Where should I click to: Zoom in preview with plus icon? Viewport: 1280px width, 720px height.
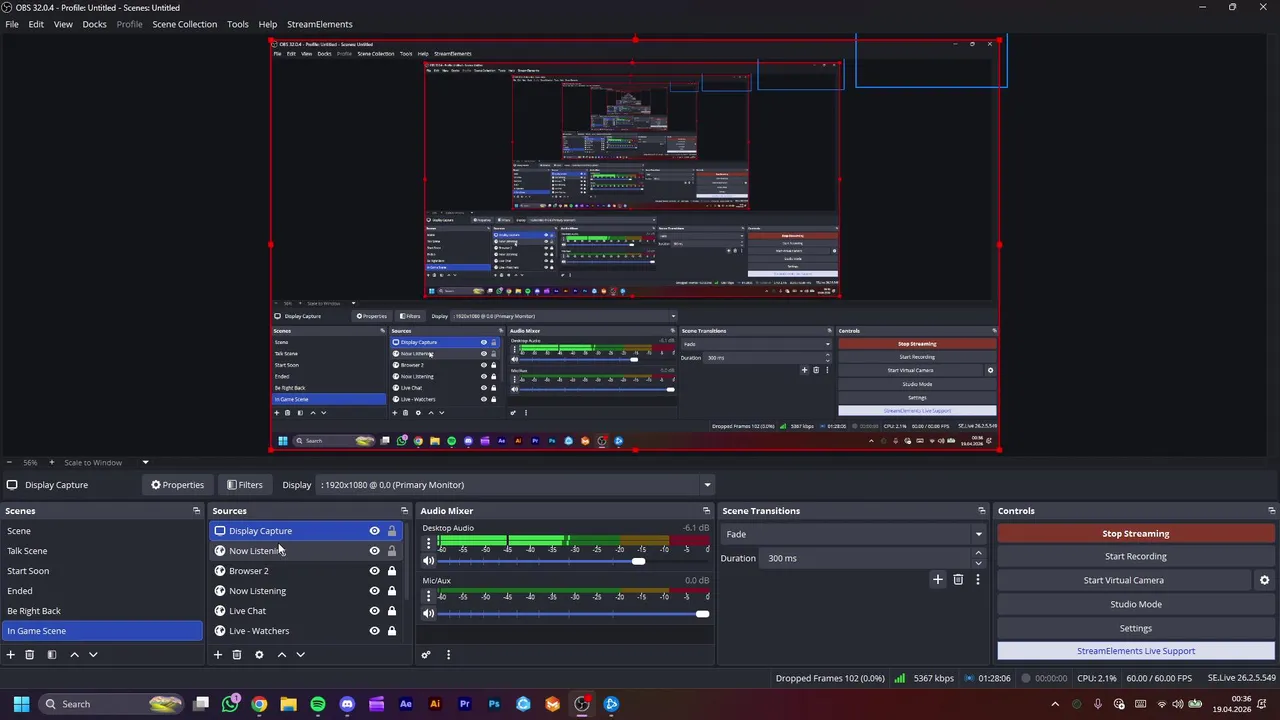tap(51, 462)
